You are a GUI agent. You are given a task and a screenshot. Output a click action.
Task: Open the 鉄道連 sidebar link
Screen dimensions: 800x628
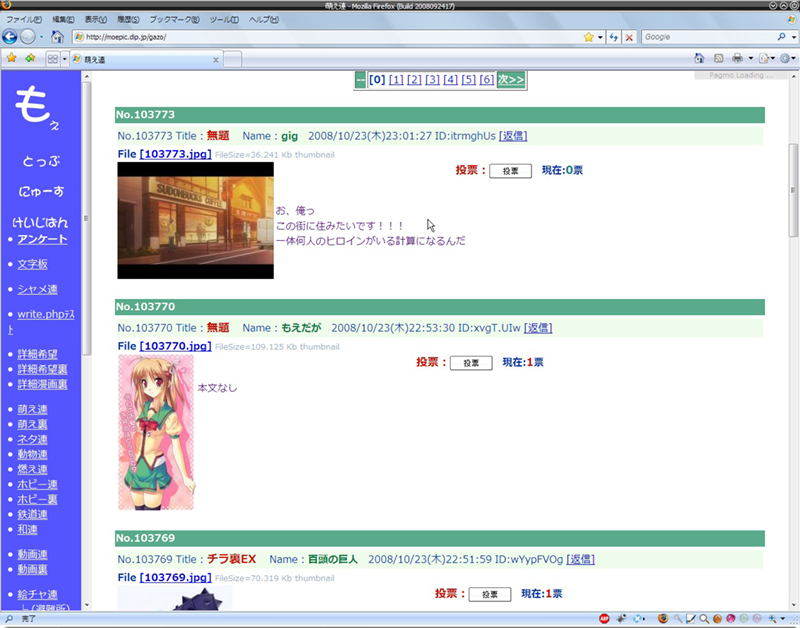pos(33,514)
